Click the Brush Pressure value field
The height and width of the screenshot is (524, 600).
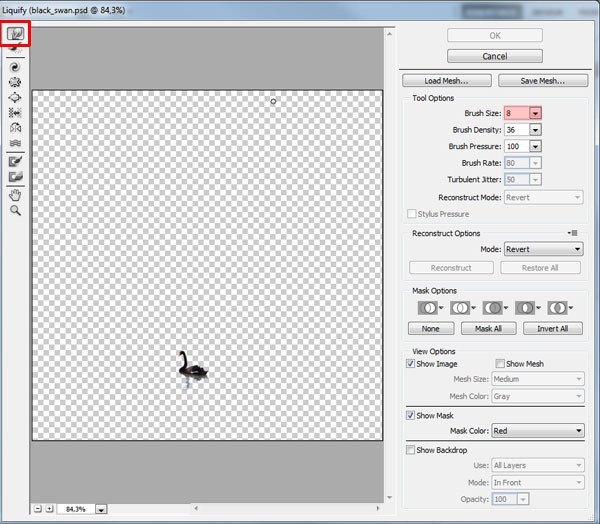517,146
